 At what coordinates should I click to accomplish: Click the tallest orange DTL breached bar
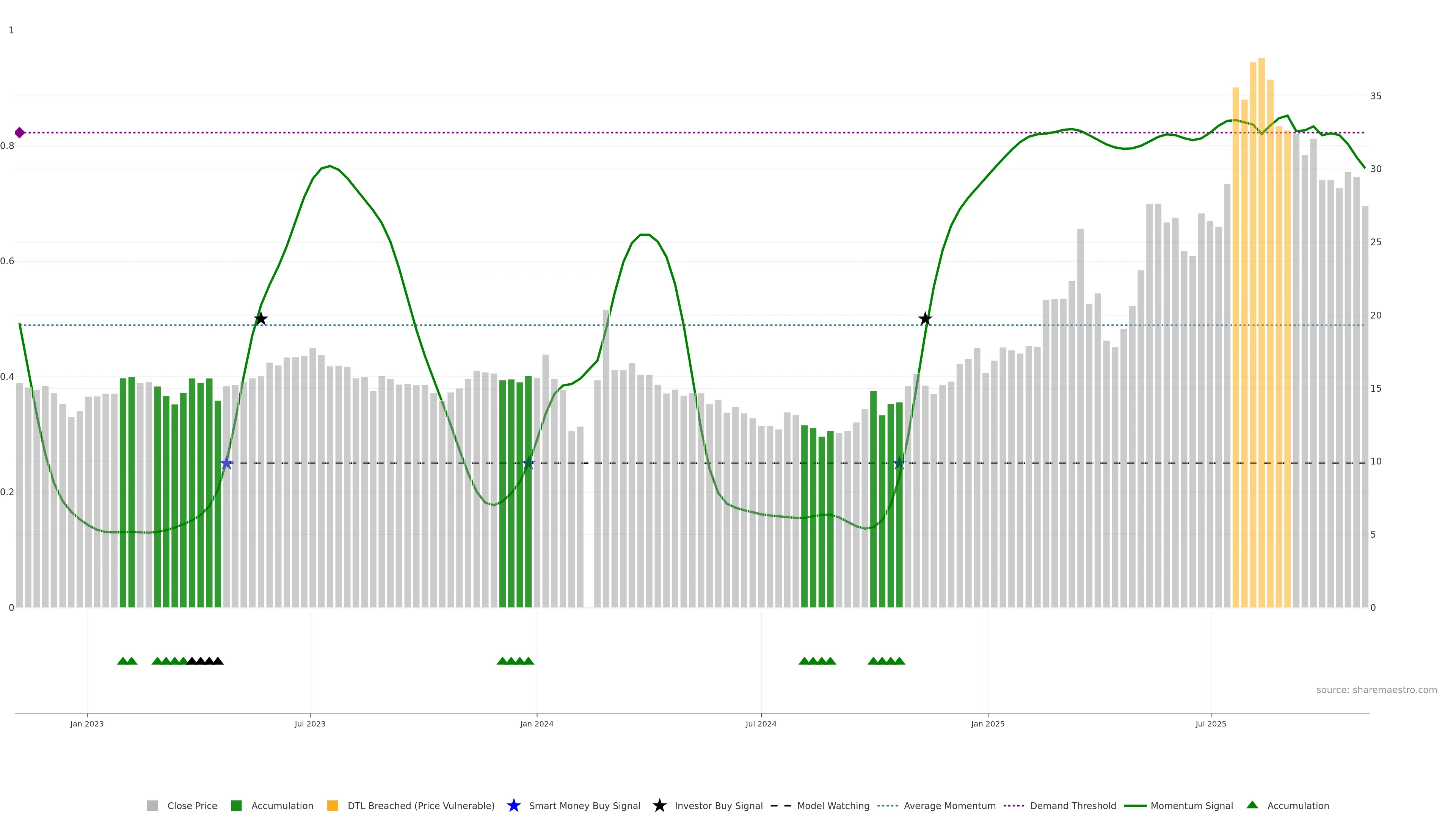pyautogui.click(x=1261, y=339)
